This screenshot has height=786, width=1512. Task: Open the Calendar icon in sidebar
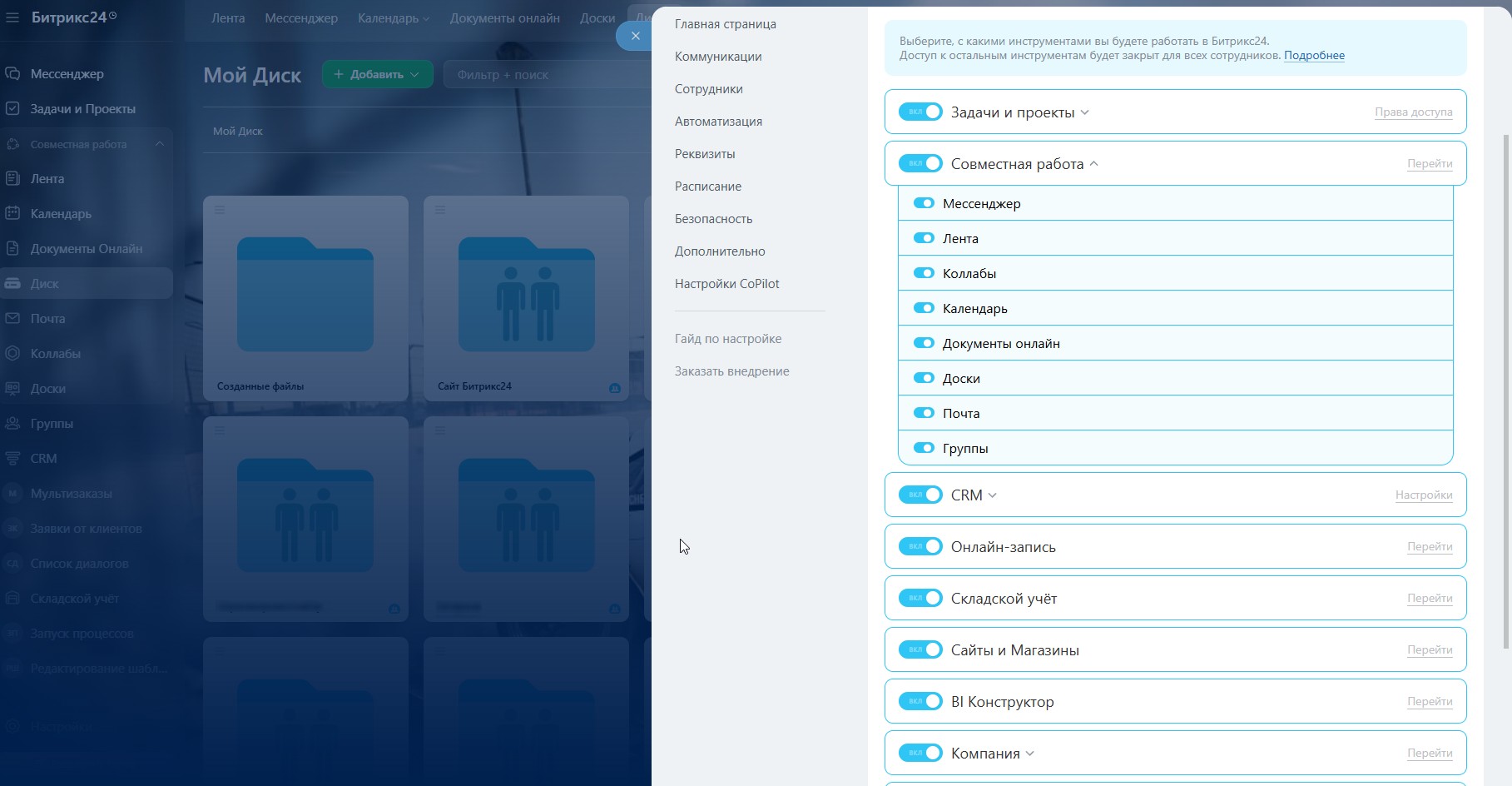pos(12,213)
